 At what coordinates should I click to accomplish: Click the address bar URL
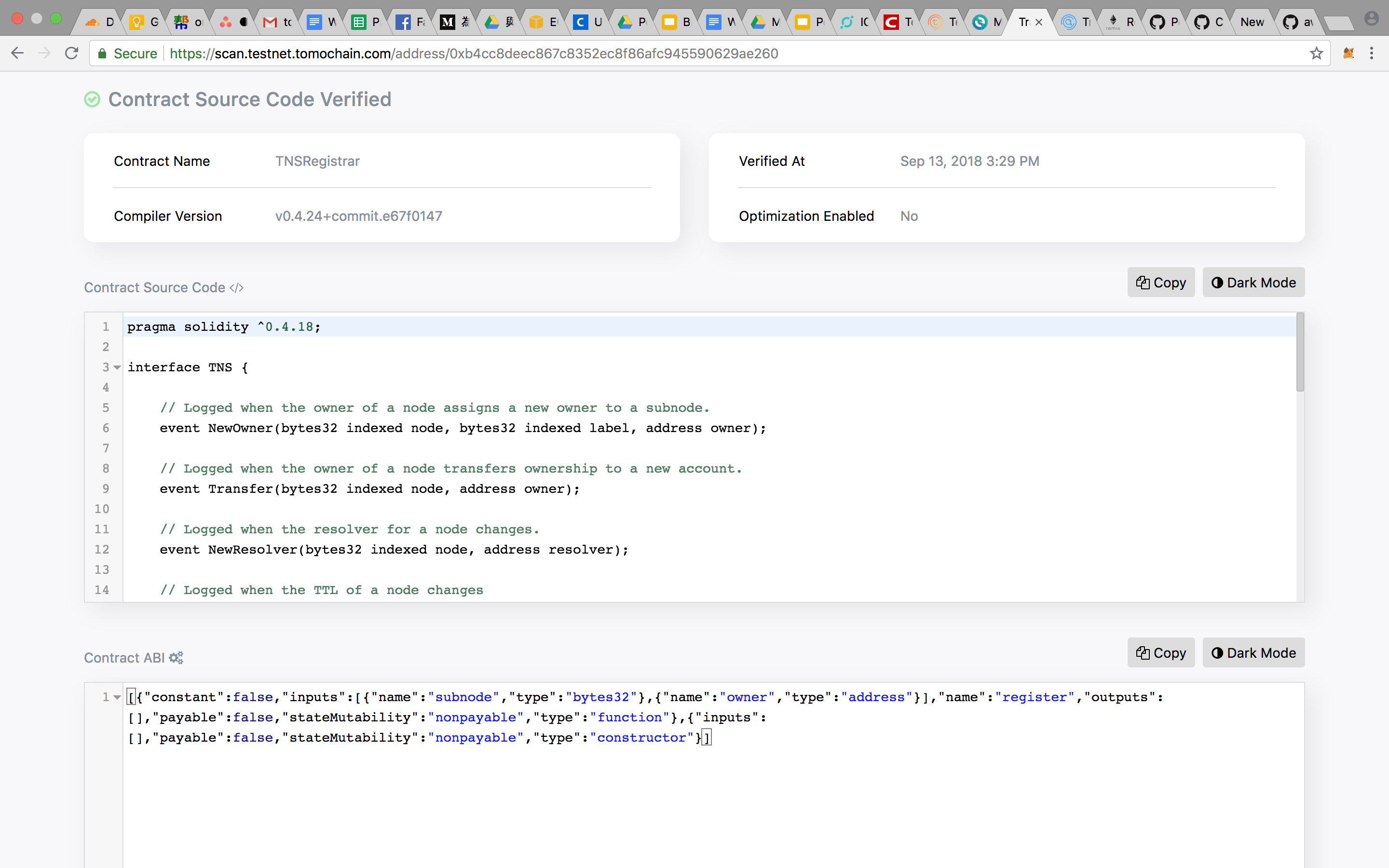pos(474,54)
